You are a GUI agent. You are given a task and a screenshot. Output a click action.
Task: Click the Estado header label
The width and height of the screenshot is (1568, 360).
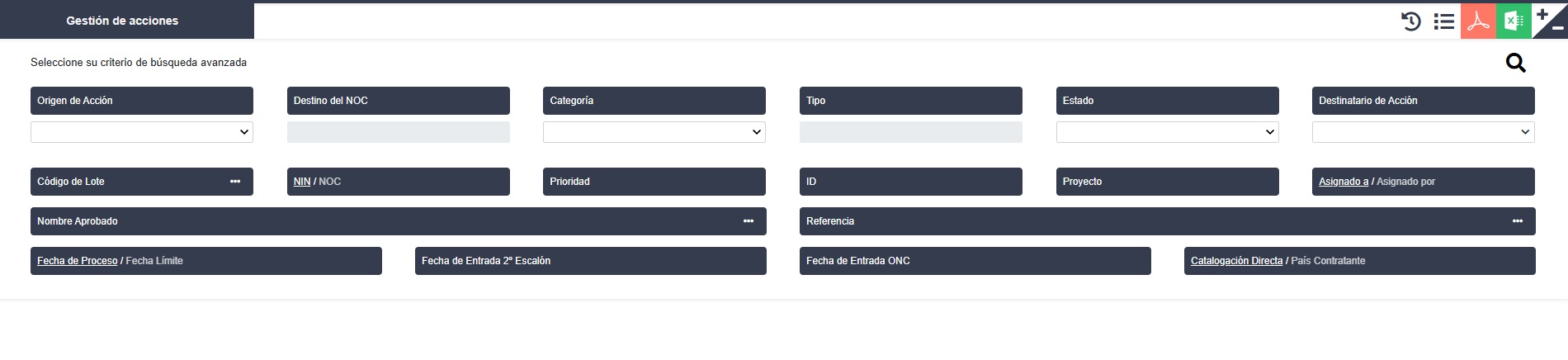pos(1078,101)
